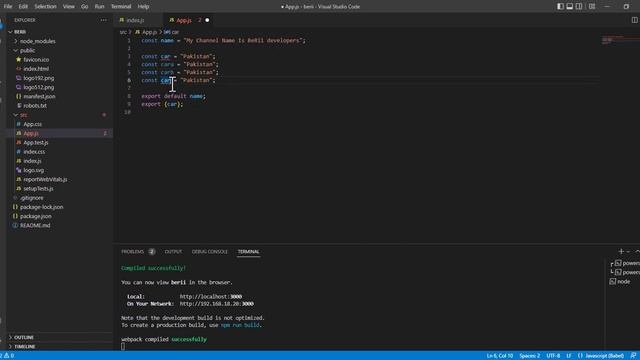Image resolution: width=640 pixels, height=360 pixels.
Task: Select the first powershell terminal entry
Action: tap(624, 263)
